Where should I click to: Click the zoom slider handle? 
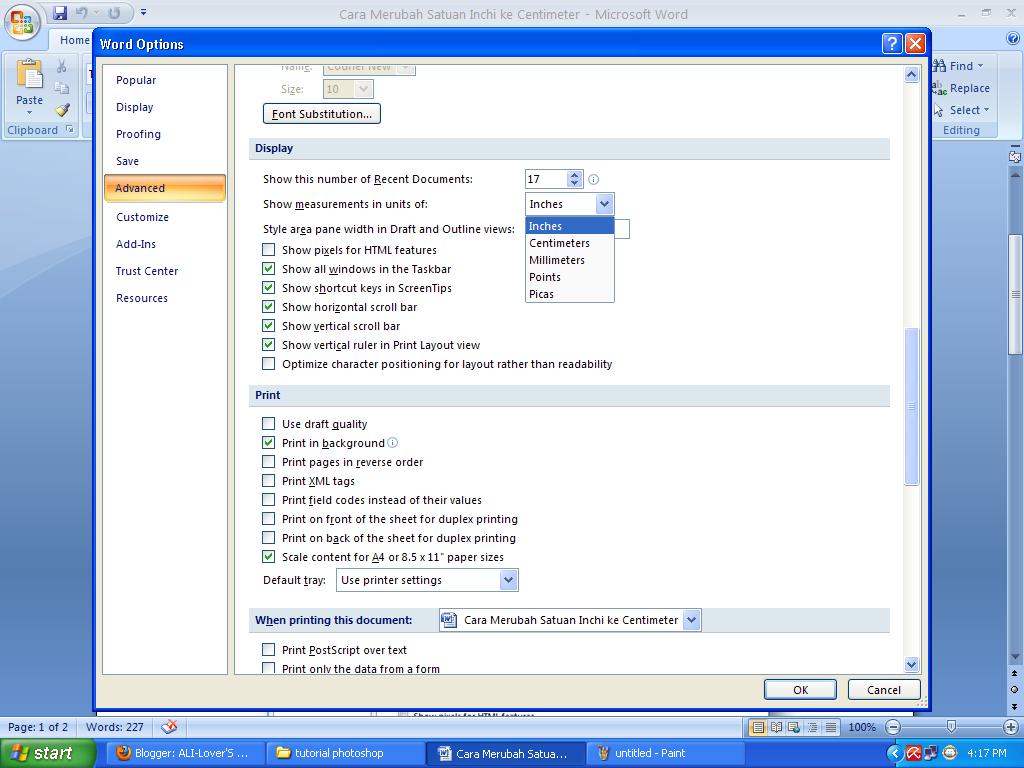952,726
